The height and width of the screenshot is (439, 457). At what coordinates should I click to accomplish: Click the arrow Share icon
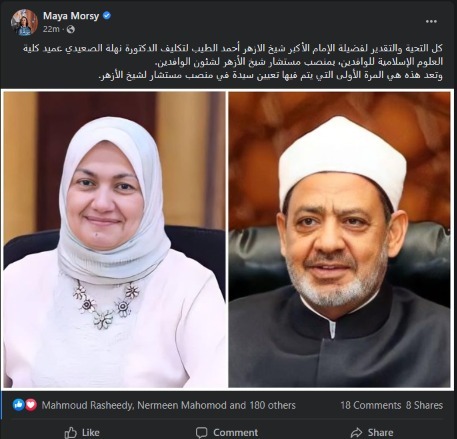356,433
